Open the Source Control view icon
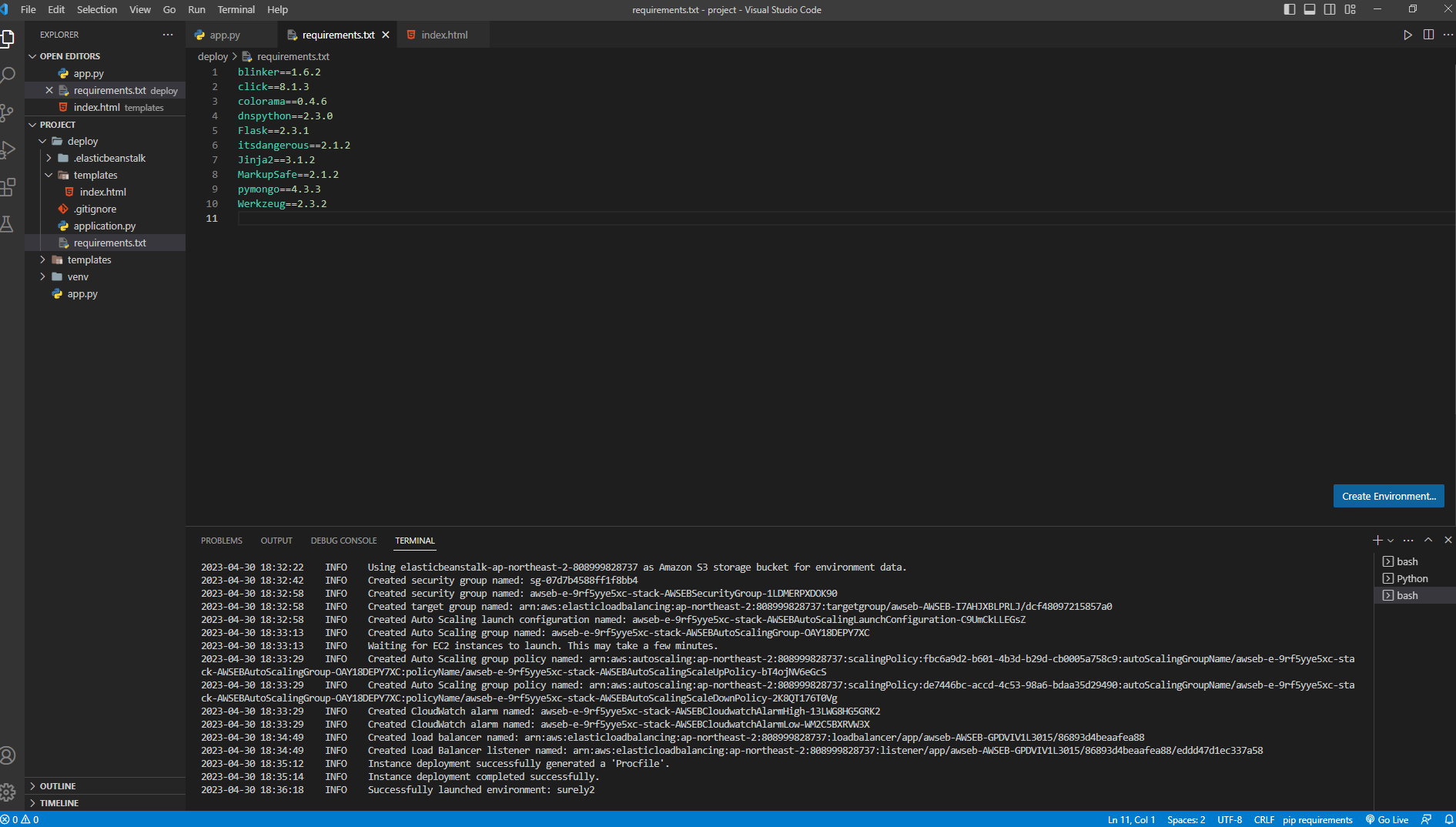The width and height of the screenshot is (1456, 827). (x=8, y=112)
